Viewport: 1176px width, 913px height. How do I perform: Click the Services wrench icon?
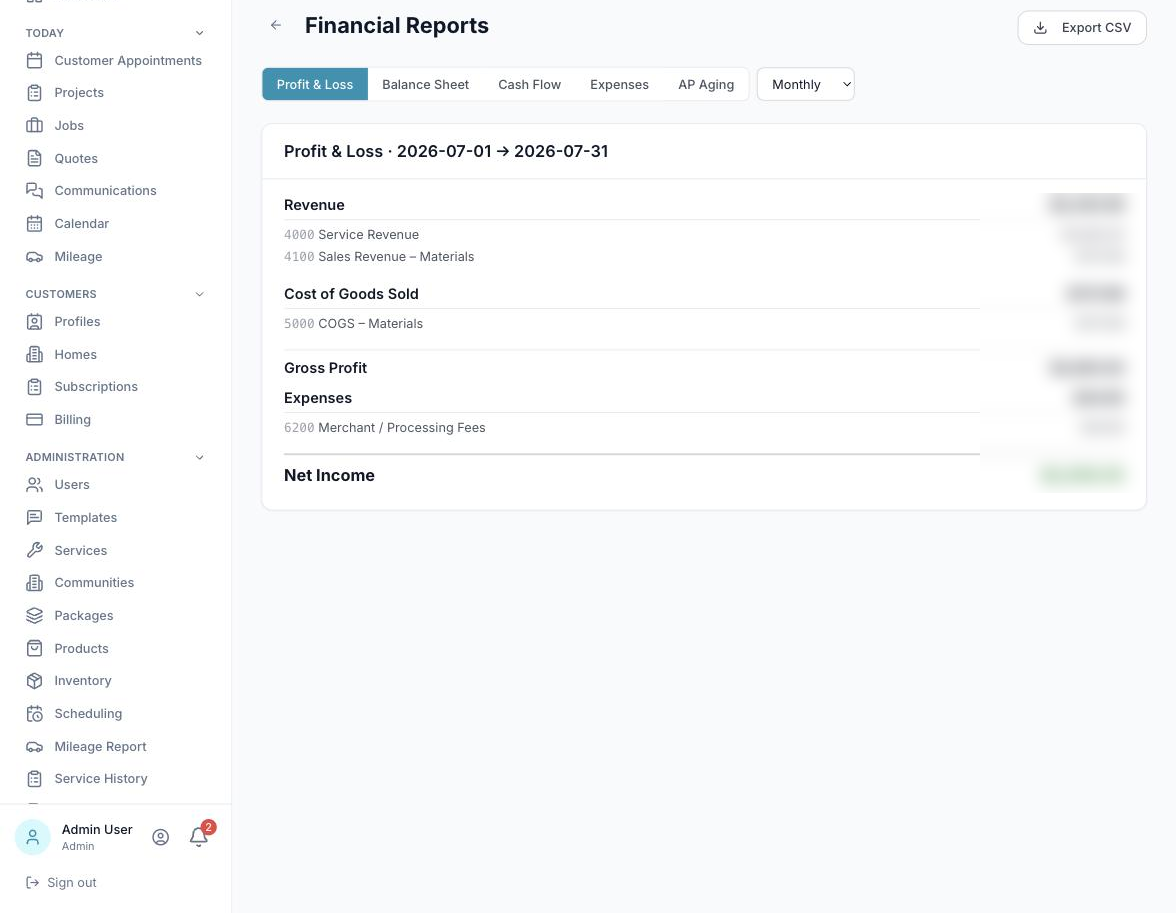click(34, 550)
